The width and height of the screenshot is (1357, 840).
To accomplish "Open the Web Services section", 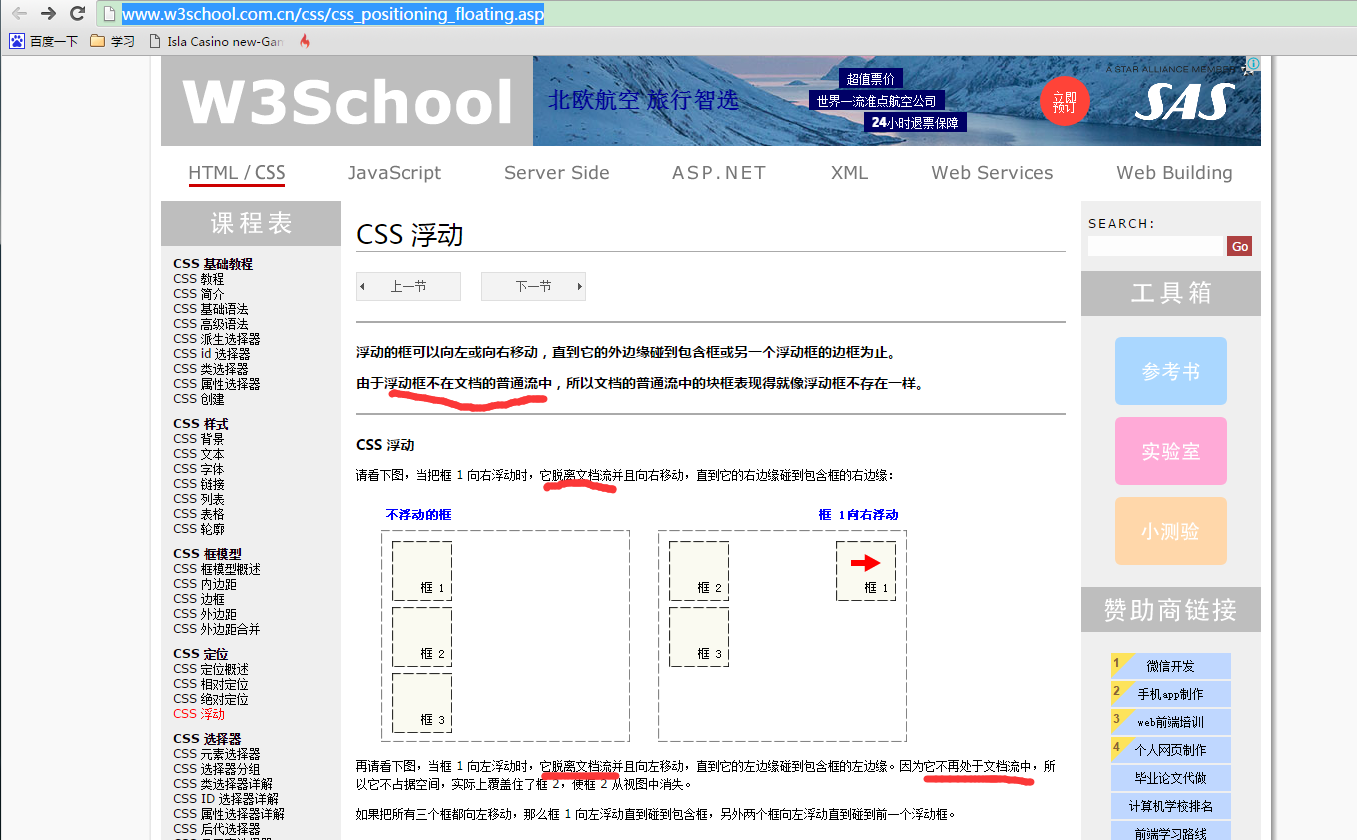I will (991, 173).
